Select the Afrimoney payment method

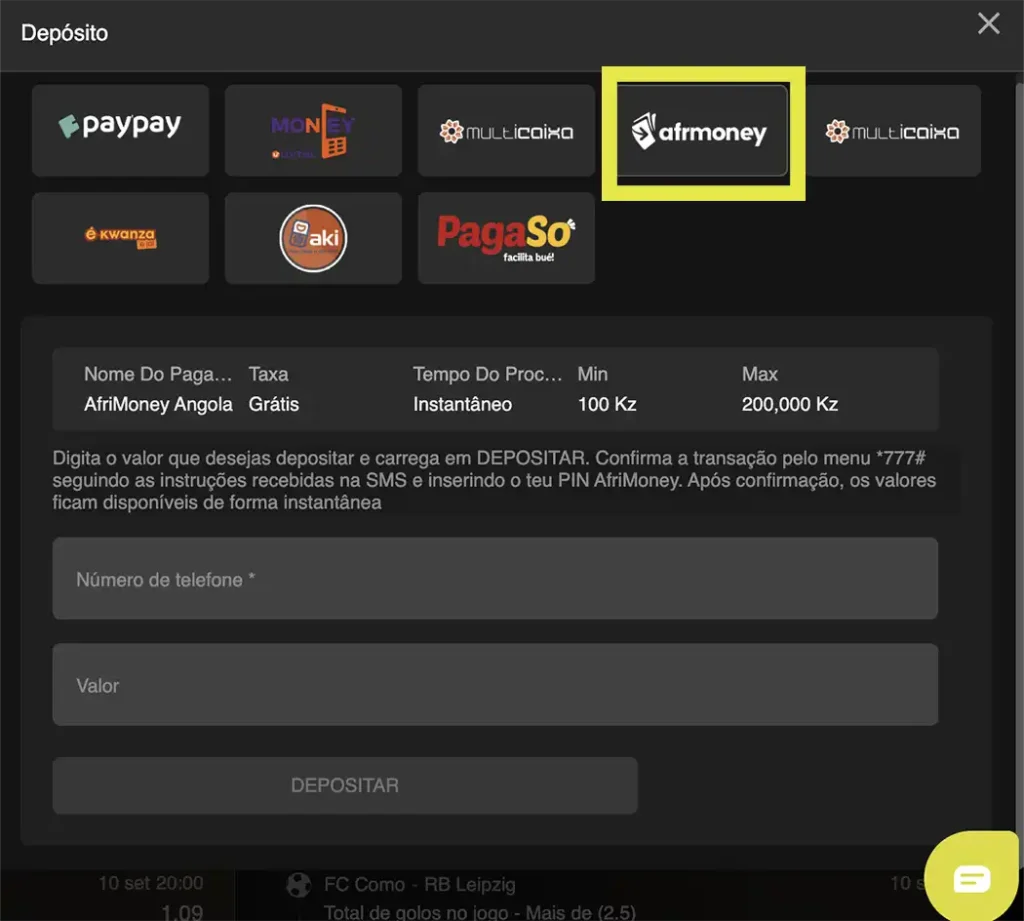703,131
